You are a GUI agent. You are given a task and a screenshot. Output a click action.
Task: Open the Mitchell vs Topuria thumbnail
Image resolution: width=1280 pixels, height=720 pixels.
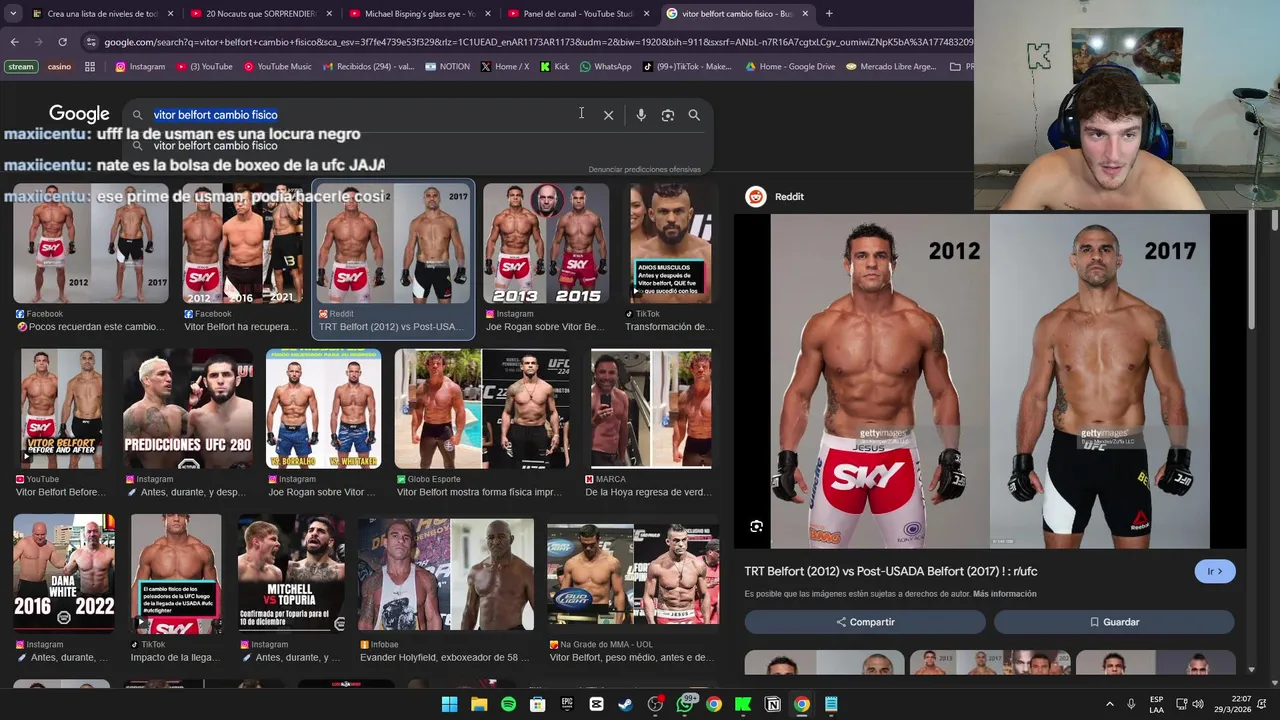point(291,573)
